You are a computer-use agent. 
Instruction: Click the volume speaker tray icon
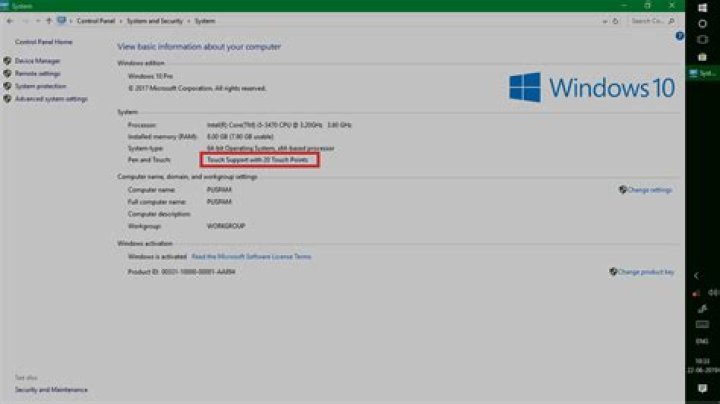point(713,292)
